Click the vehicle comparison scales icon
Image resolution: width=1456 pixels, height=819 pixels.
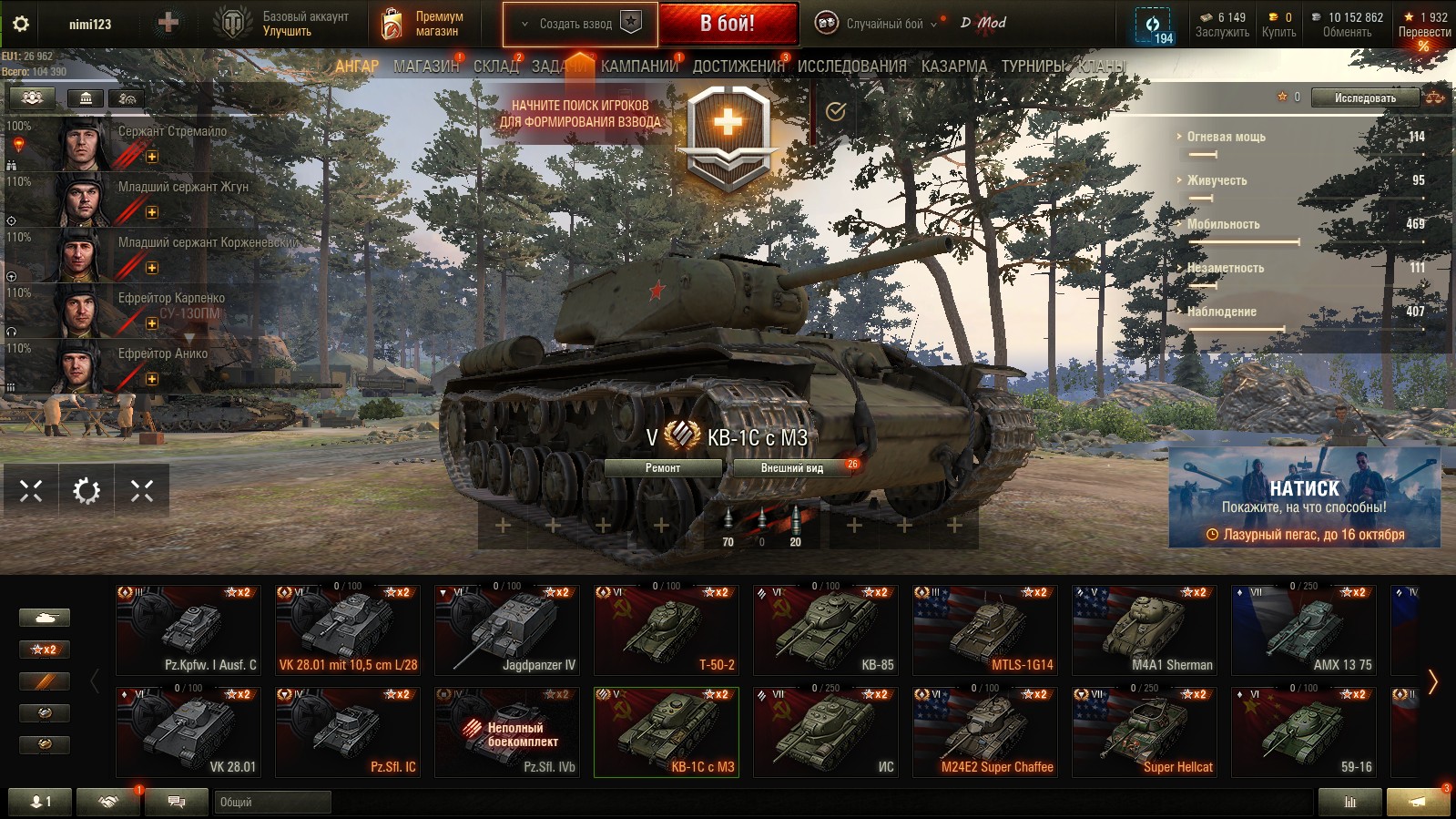click(1435, 97)
